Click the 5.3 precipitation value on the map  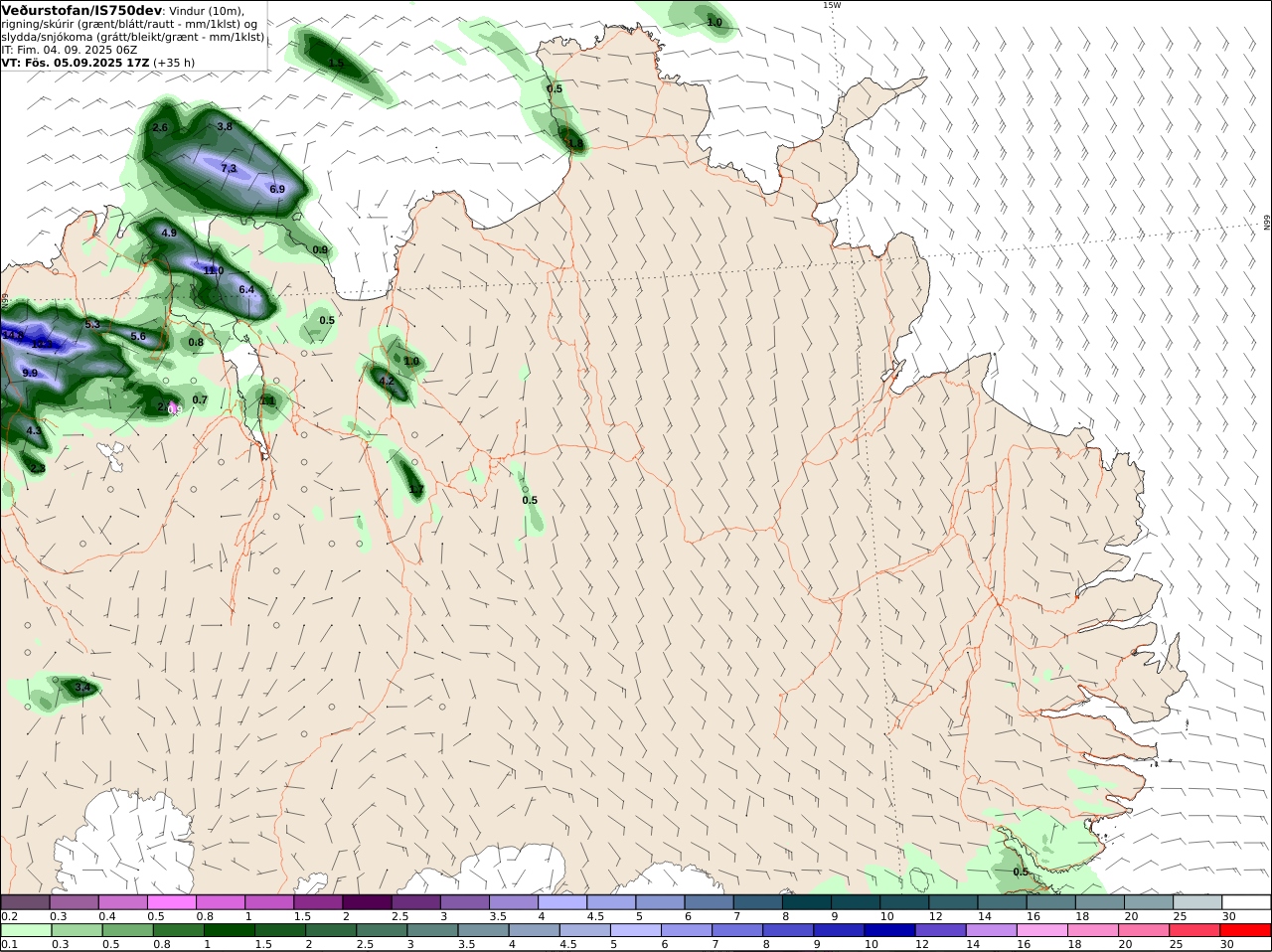(92, 324)
